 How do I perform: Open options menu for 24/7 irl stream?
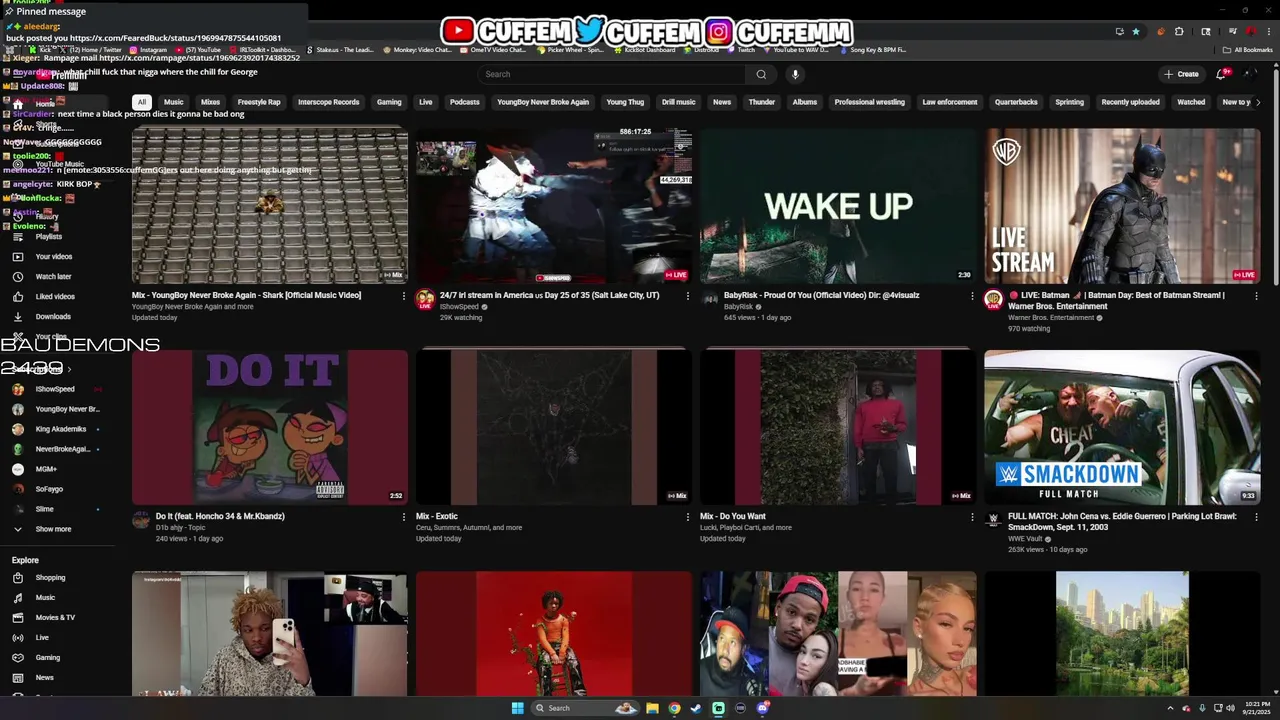(x=688, y=296)
